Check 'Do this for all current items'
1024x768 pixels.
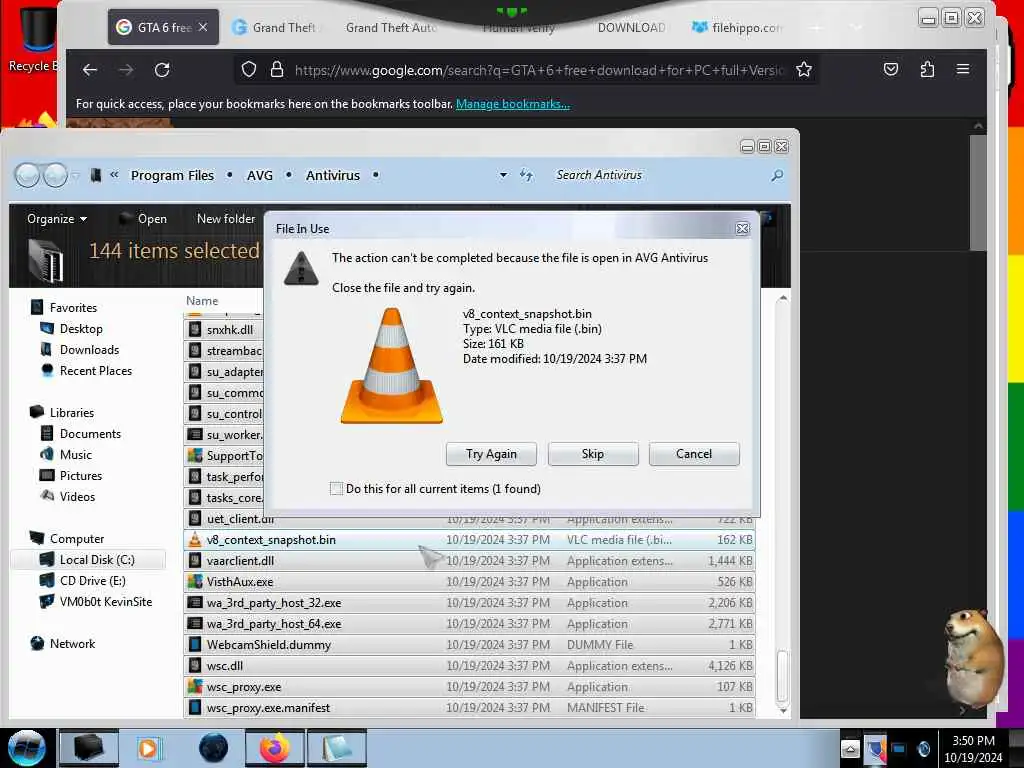(336, 488)
